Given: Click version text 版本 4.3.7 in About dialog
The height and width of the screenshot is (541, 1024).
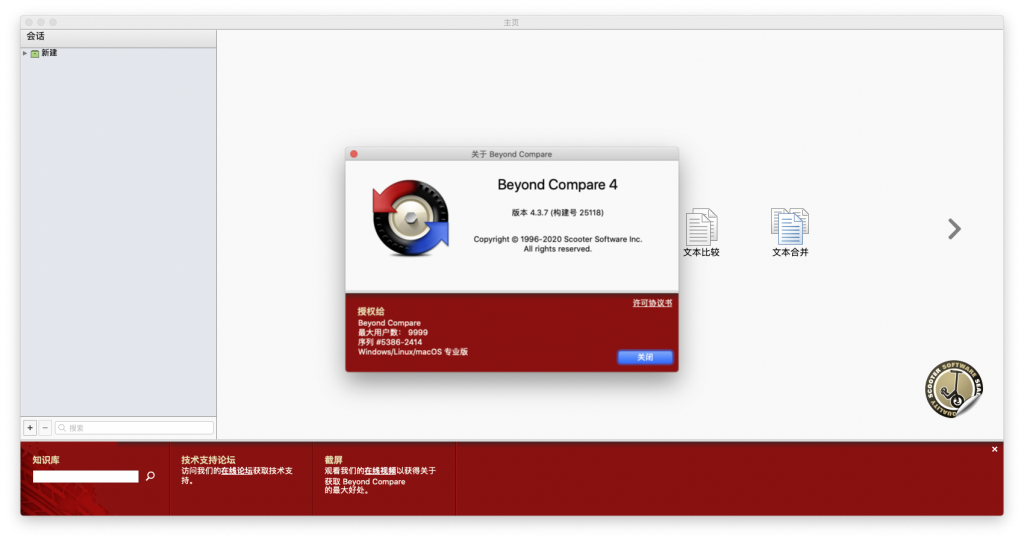Looking at the screenshot, I should [557, 212].
